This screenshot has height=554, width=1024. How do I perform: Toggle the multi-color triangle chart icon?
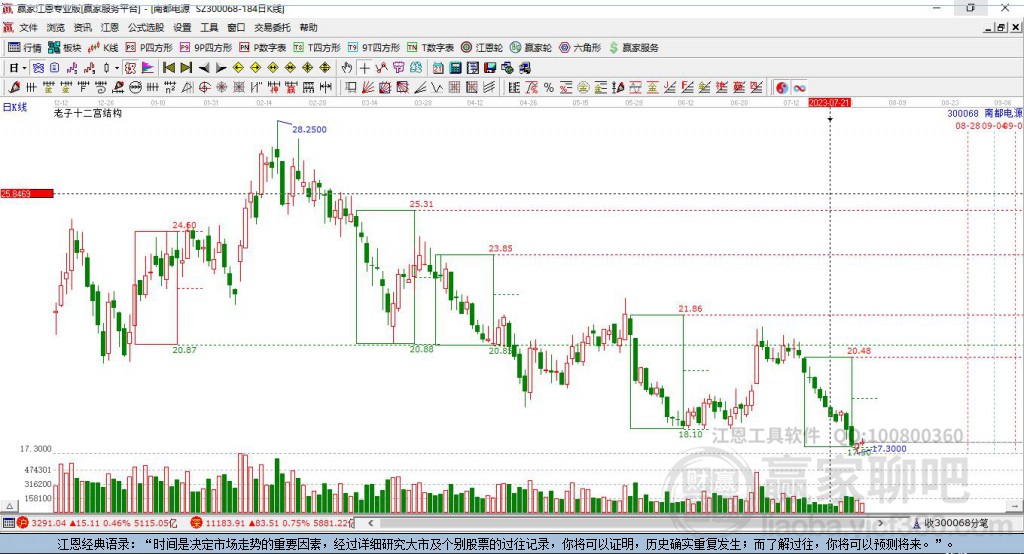pyautogui.click(x=148, y=68)
